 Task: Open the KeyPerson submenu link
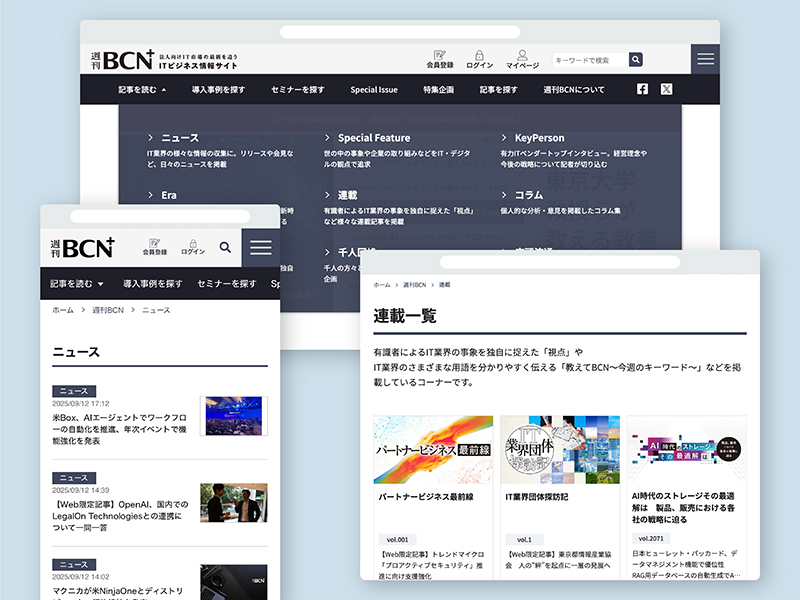(539, 138)
